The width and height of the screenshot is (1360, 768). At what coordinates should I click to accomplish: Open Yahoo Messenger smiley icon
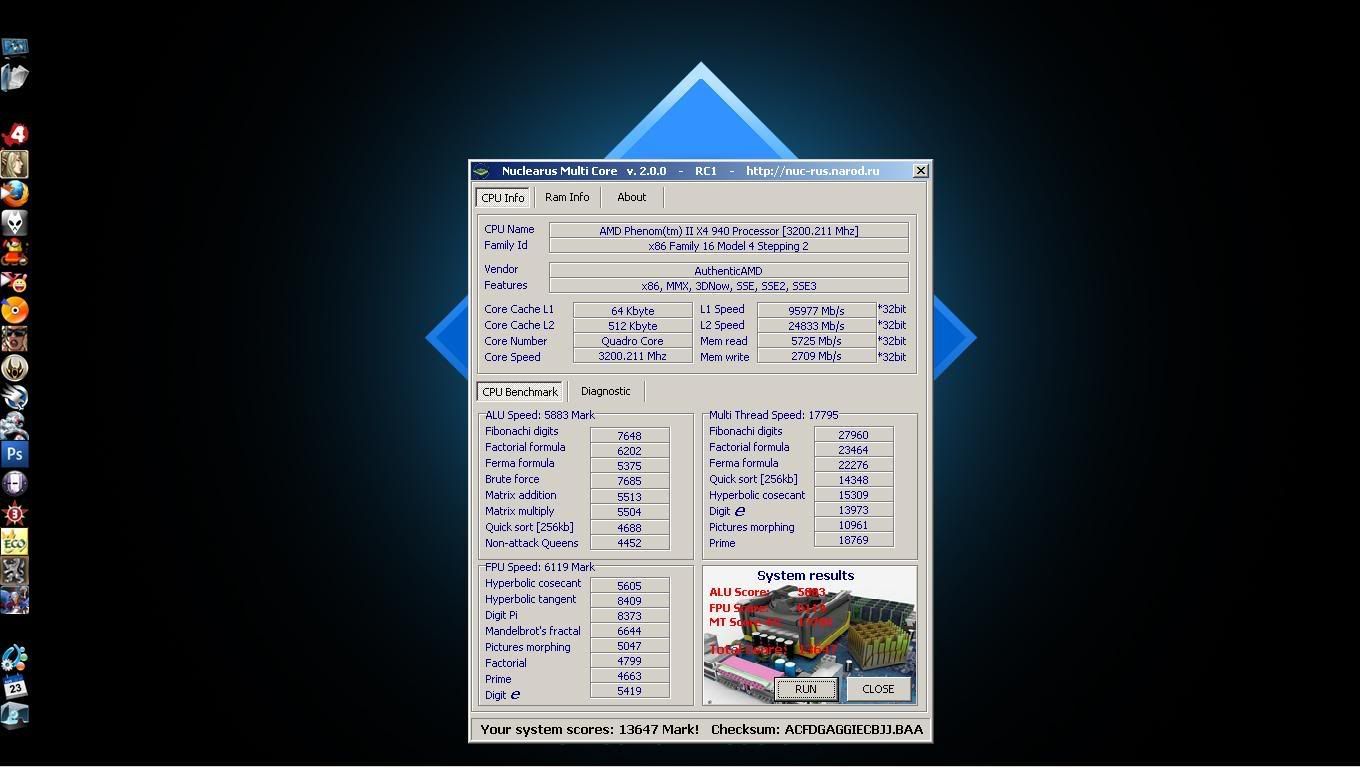click(x=15, y=281)
